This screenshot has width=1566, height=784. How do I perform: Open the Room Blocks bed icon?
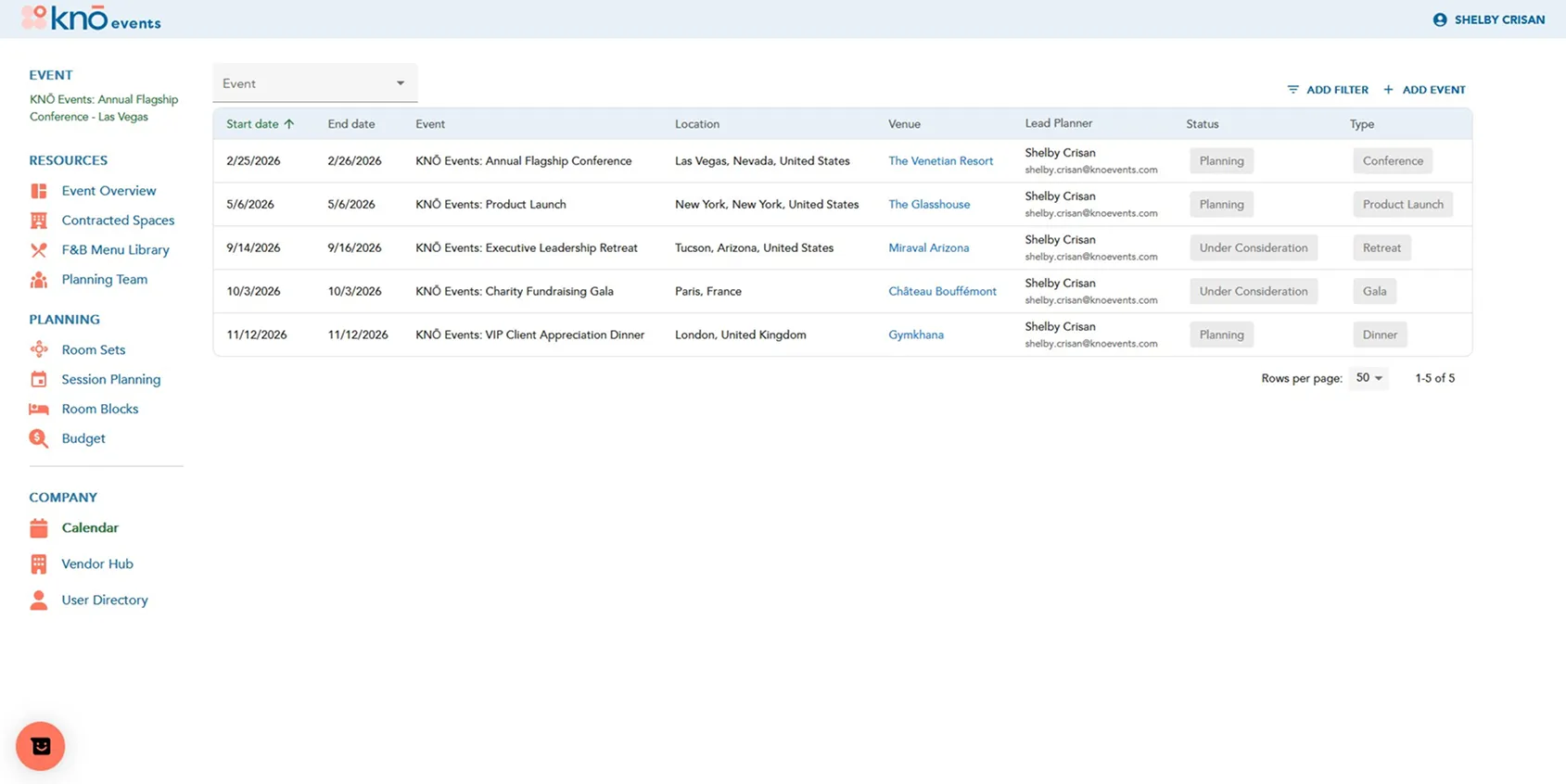39,409
